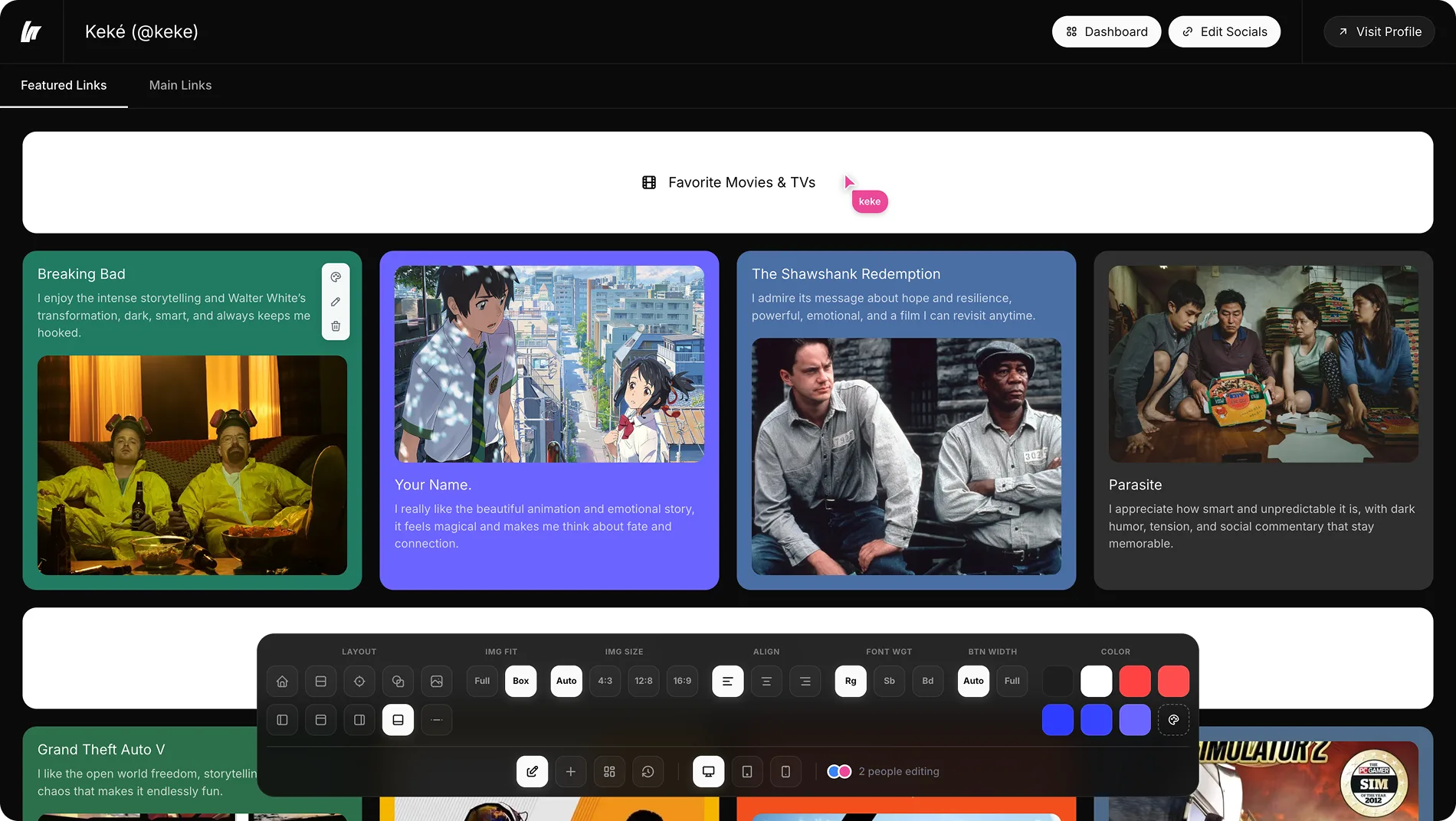Click the Breaking Bad title text
The width and height of the screenshot is (1456, 821).
pyautogui.click(x=81, y=274)
